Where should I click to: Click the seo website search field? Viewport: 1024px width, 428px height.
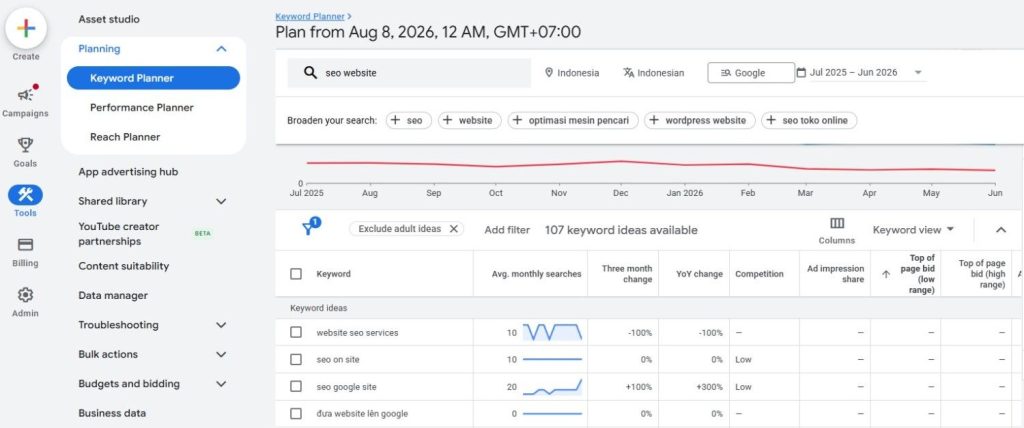(409, 73)
